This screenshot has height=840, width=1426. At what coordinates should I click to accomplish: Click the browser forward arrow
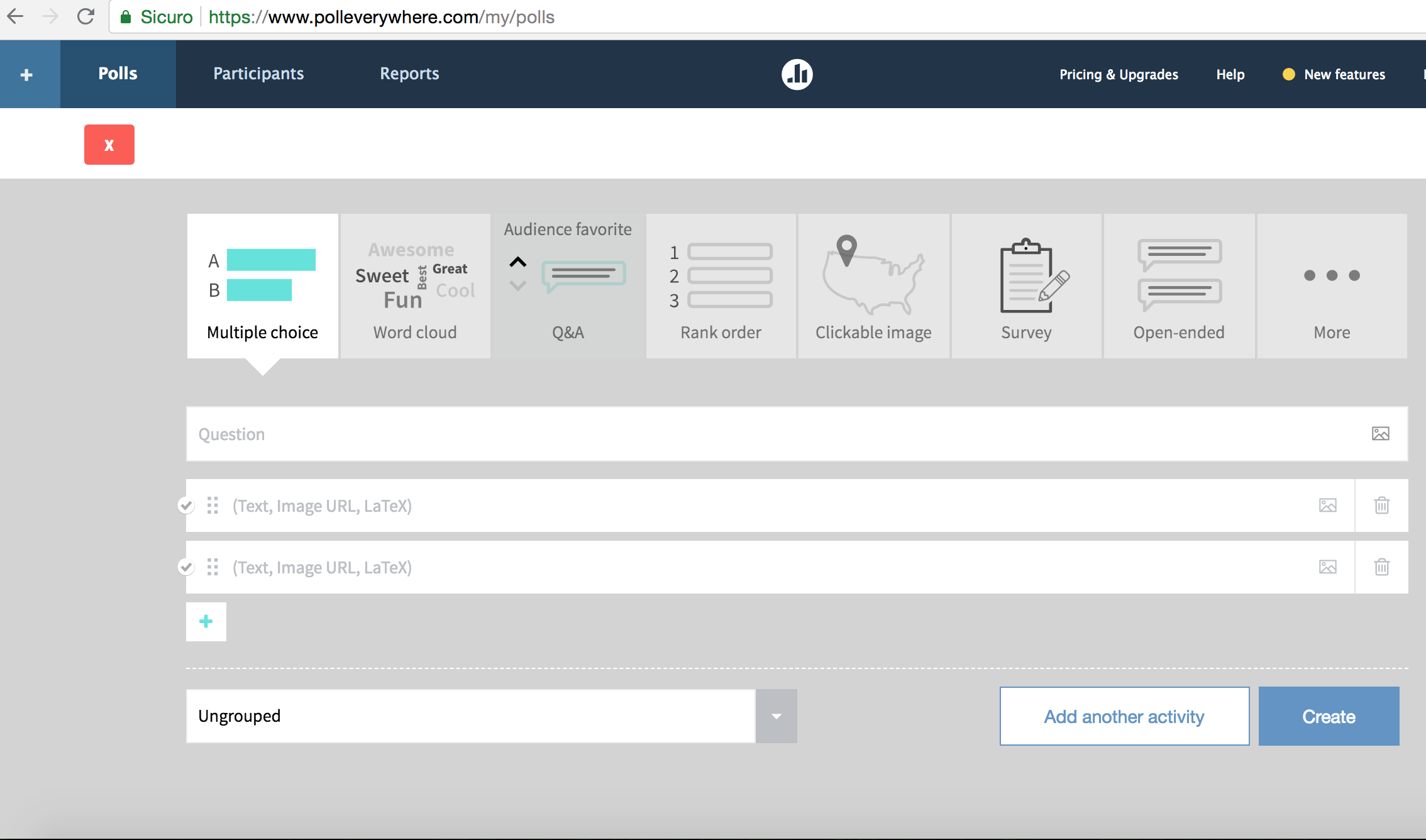pos(50,16)
